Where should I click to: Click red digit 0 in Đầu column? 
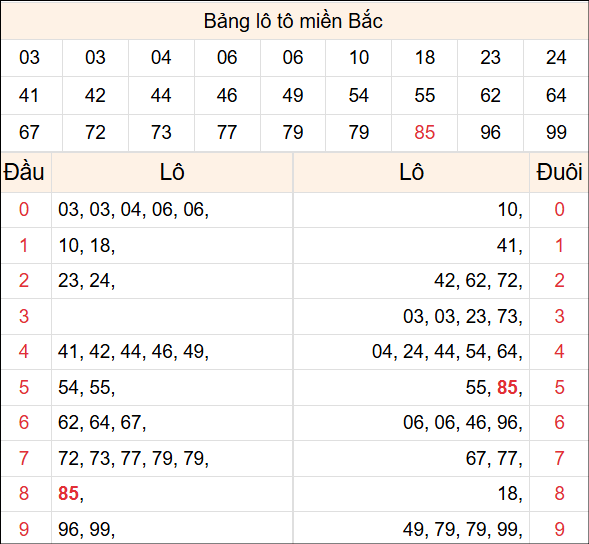(24, 209)
